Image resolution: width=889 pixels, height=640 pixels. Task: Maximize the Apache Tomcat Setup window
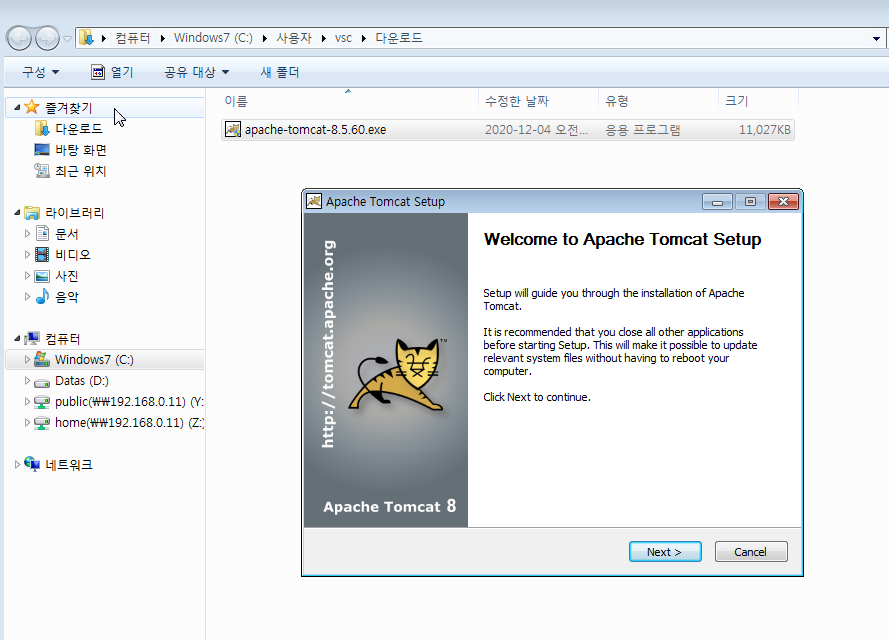coord(750,202)
